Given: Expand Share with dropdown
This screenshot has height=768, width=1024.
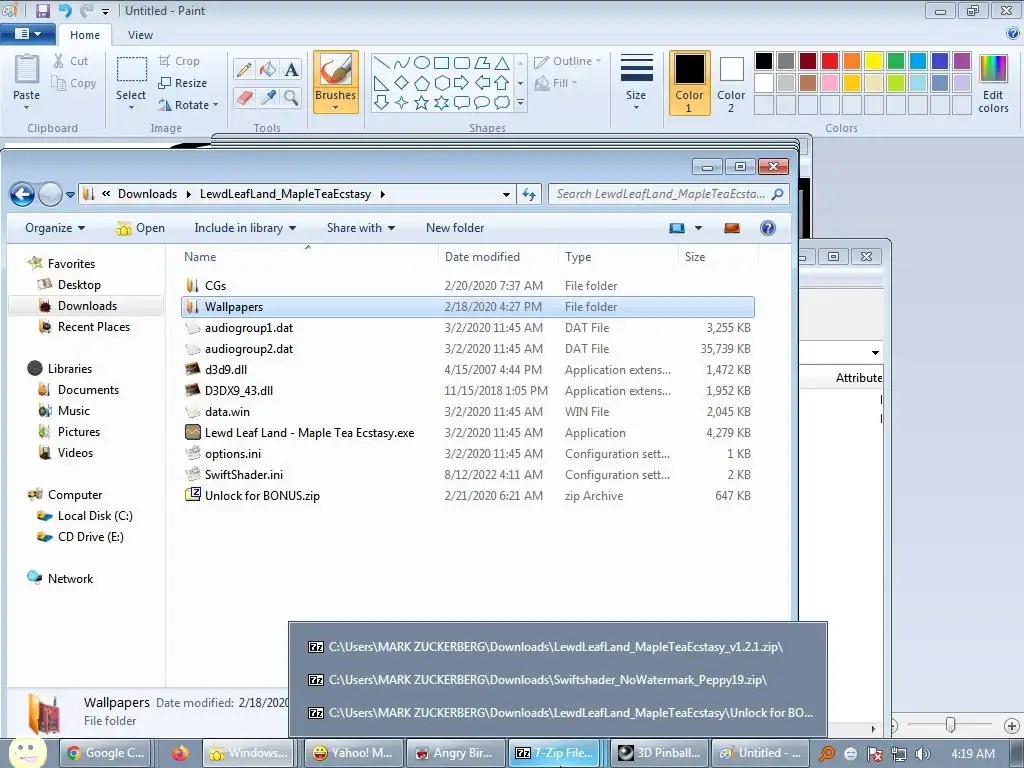Looking at the screenshot, I should (361, 228).
